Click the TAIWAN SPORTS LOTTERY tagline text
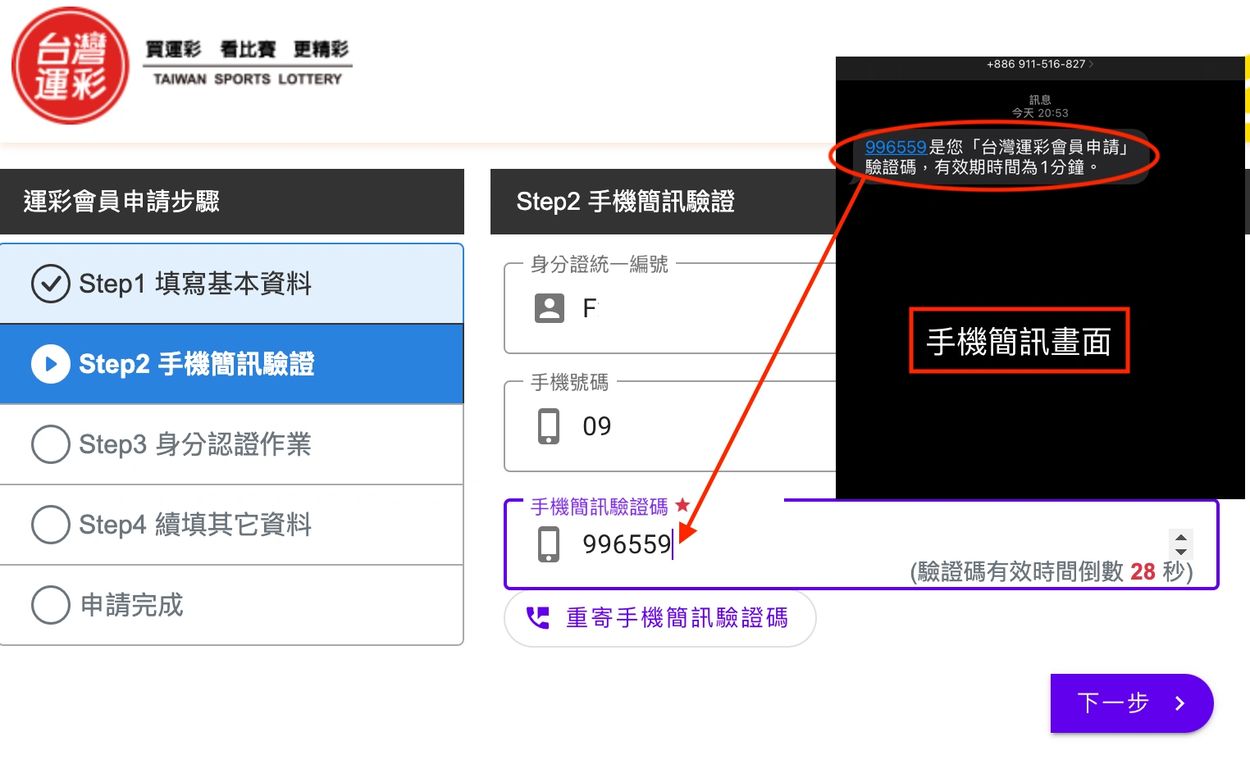The height and width of the screenshot is (764, 1250). (x=248, y=79)
